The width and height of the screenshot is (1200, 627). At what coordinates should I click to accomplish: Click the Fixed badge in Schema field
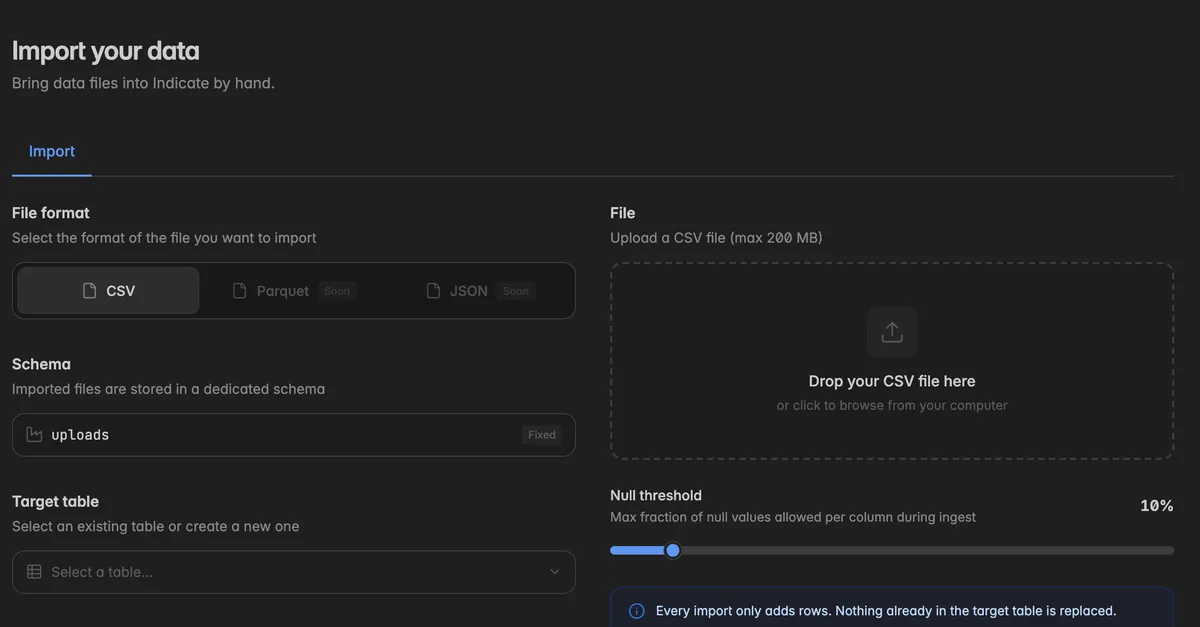point(542,435)
